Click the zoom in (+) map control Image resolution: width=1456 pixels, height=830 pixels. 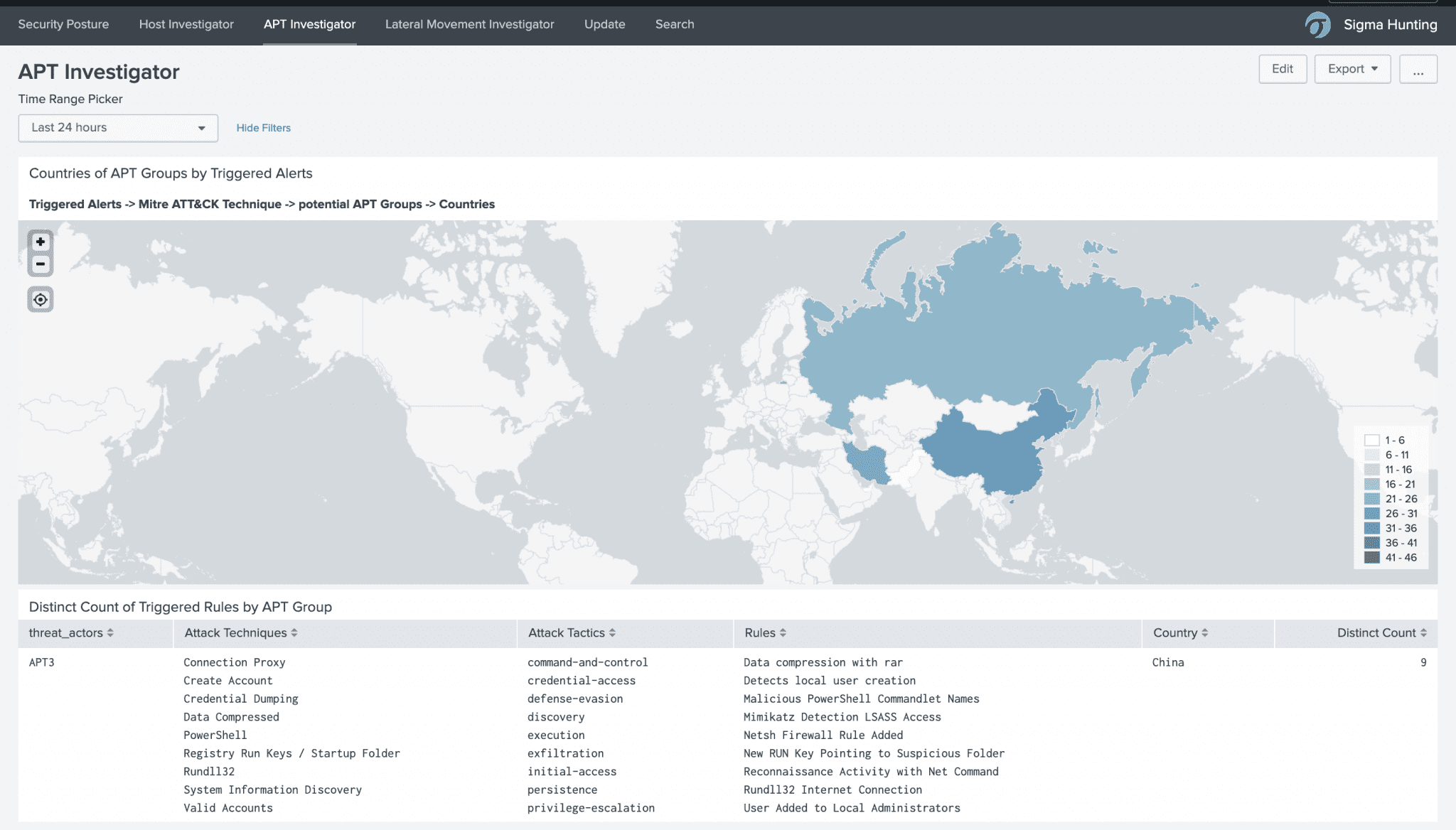[x=41, y=242]
